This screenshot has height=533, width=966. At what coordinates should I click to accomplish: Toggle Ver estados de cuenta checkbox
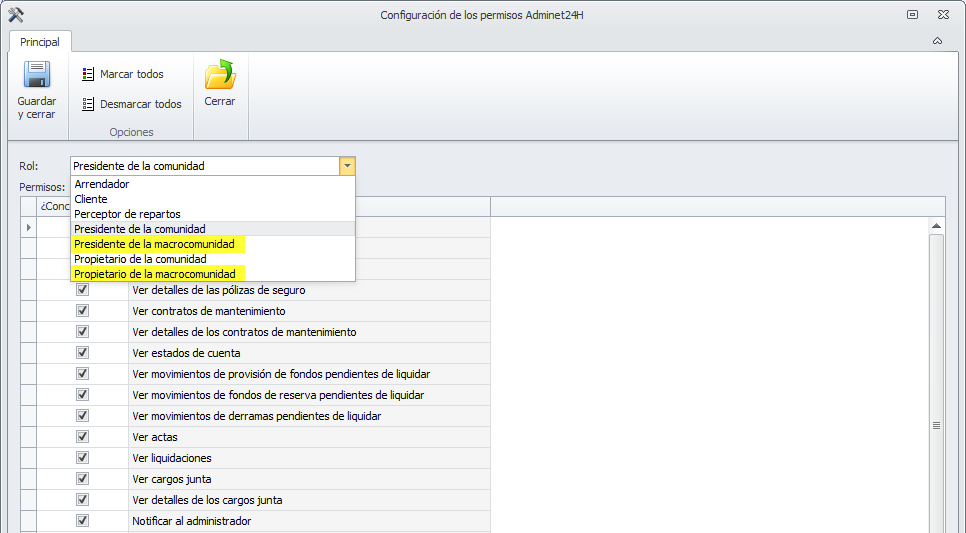pyautogui.click(x=82, y=352)
